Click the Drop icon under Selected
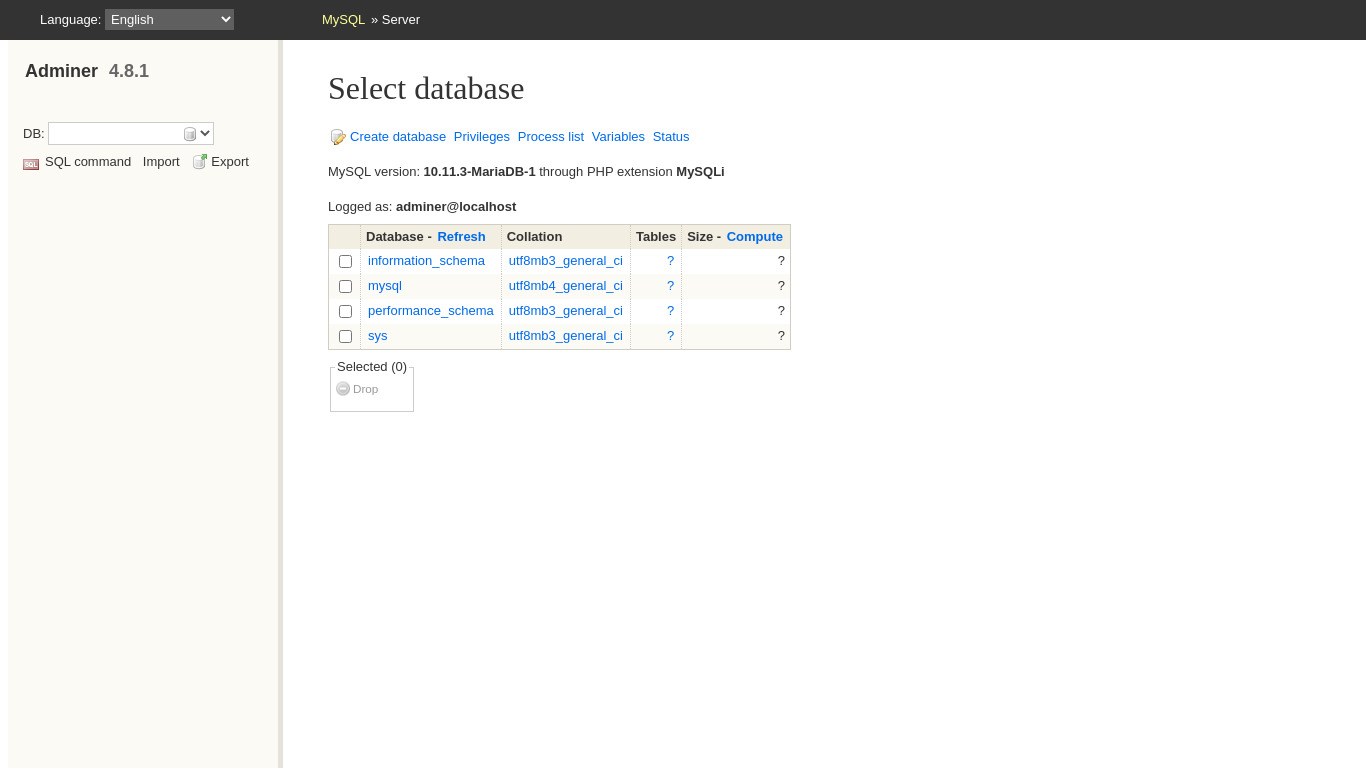The width and height of the screenshot is (1366, 768). tap(343, 389)
